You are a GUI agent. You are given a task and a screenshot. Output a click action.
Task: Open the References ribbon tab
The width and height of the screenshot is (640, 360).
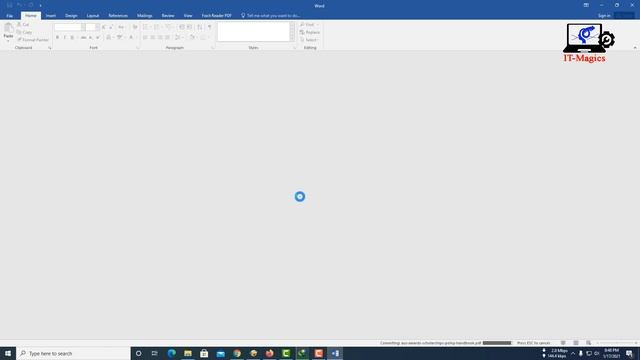[118, 16]
